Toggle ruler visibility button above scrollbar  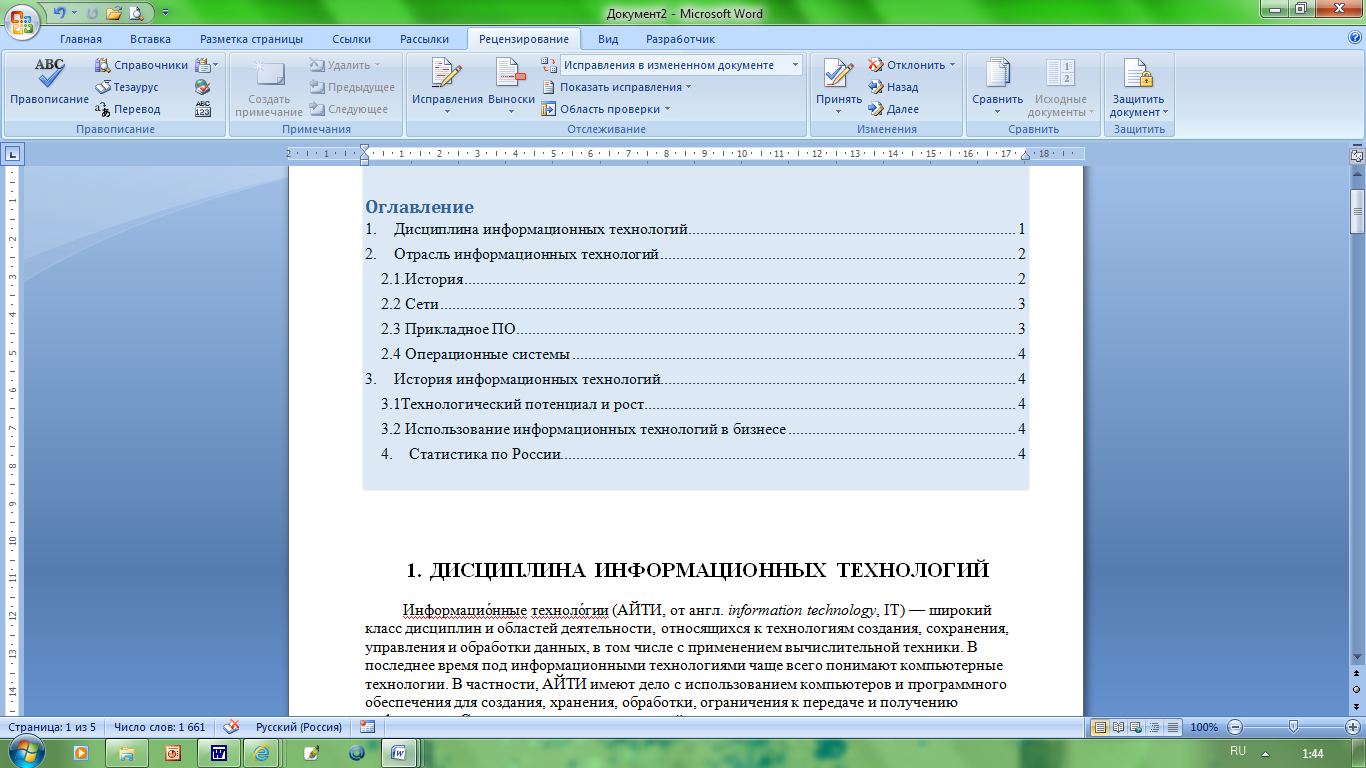click(1357, 155)
